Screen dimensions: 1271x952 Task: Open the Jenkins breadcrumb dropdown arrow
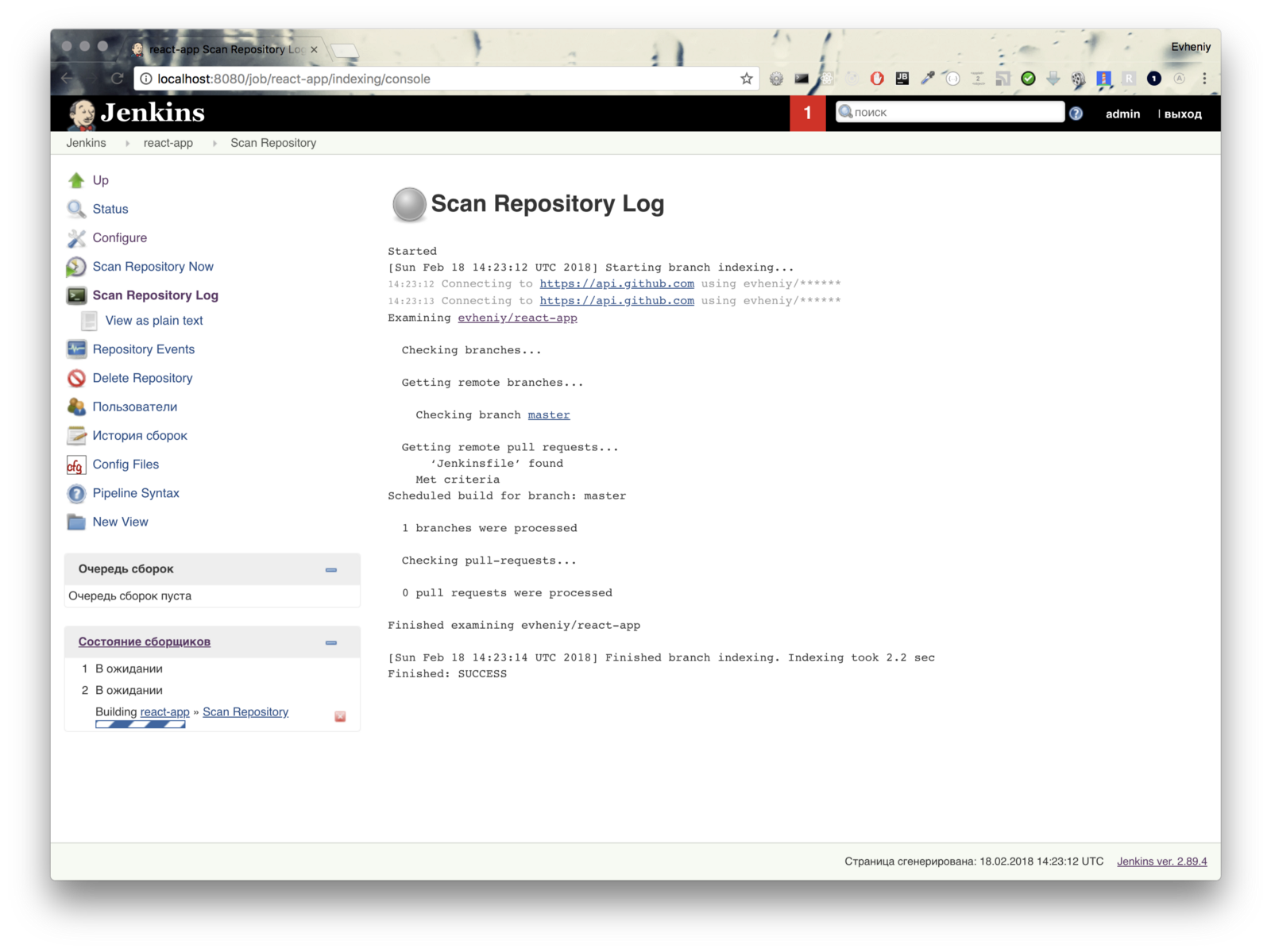tap(127, 144)
